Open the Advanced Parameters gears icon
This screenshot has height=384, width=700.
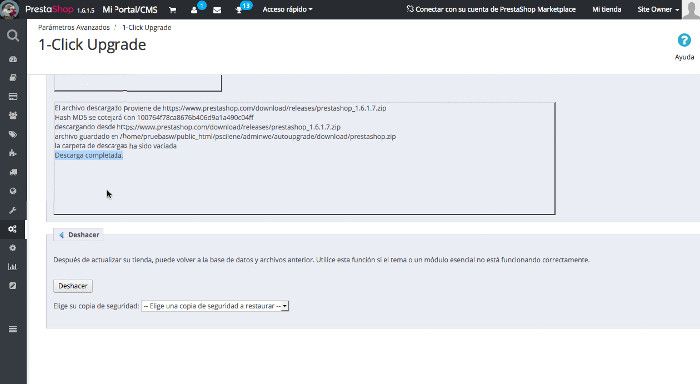click(12, 229)
